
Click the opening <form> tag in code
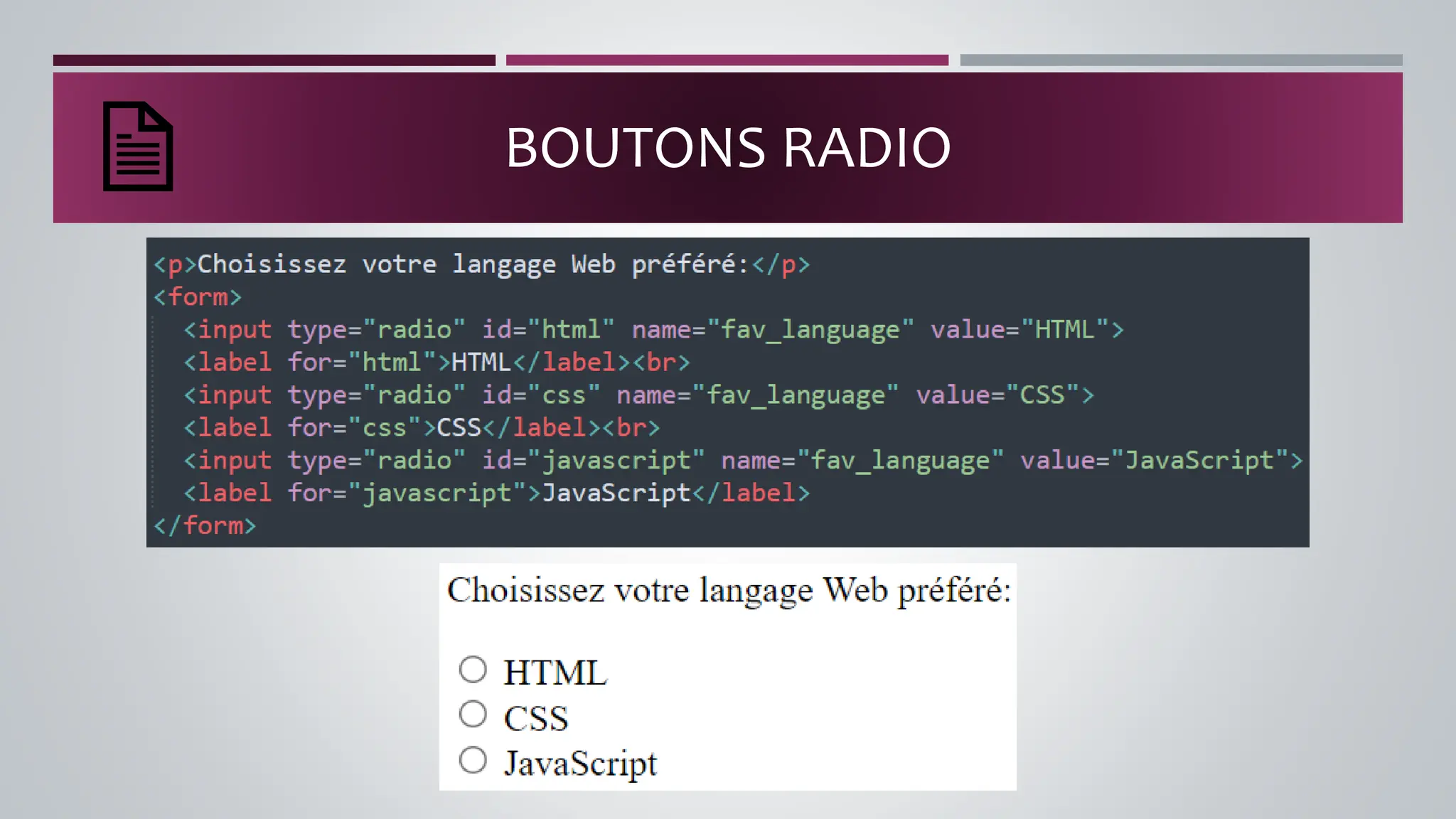198,296
